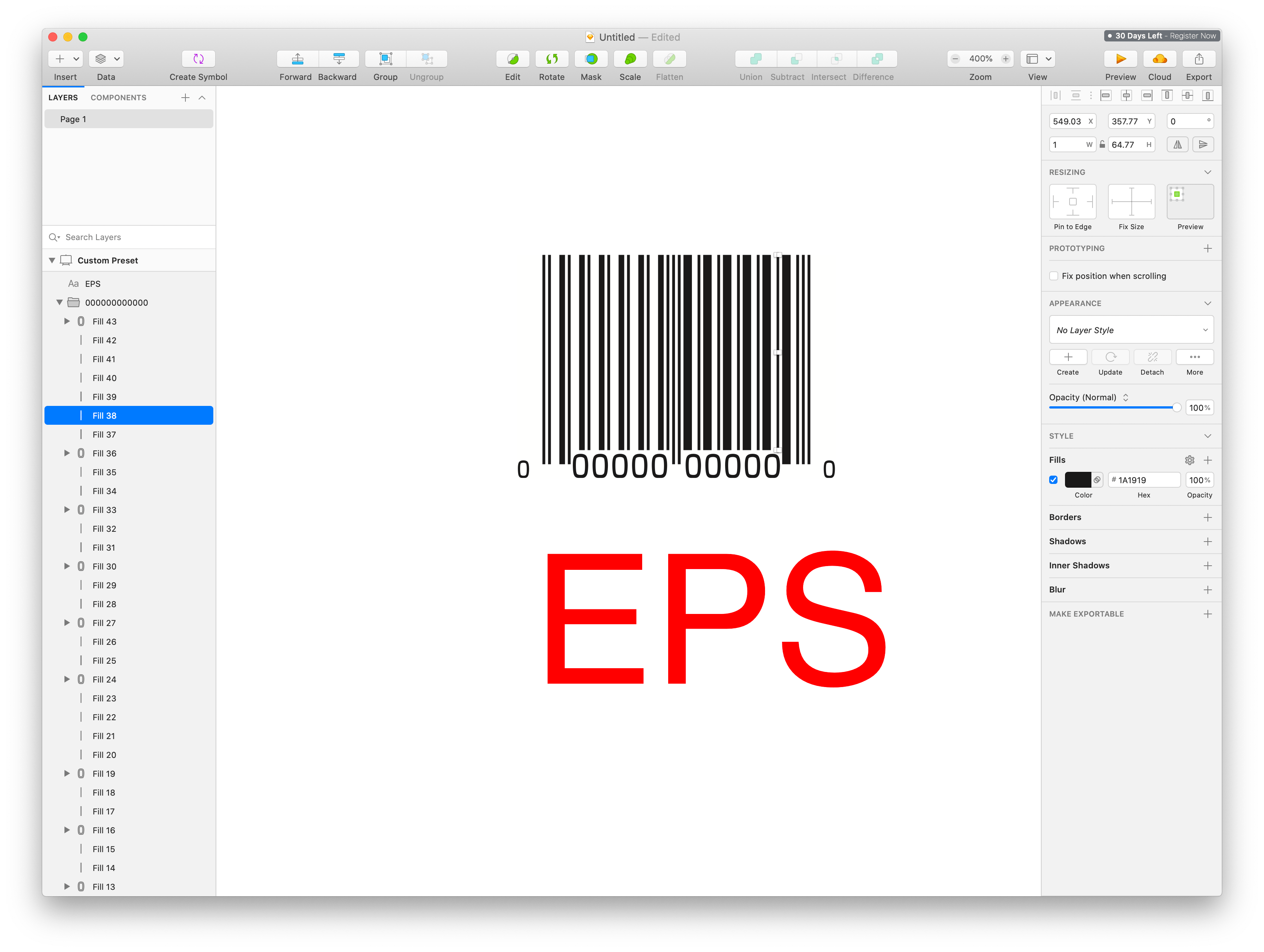Collapse the 000000000000 group folder
Image resolution: width=1264 pixels, height=952 pixels.
[60, 302]
